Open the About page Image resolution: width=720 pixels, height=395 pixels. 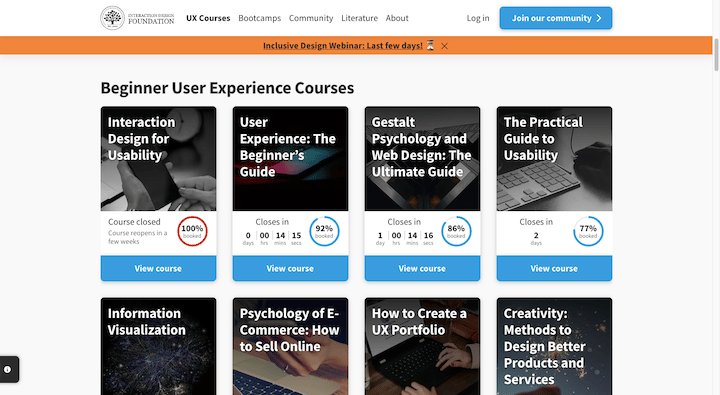tap(397, 18)
